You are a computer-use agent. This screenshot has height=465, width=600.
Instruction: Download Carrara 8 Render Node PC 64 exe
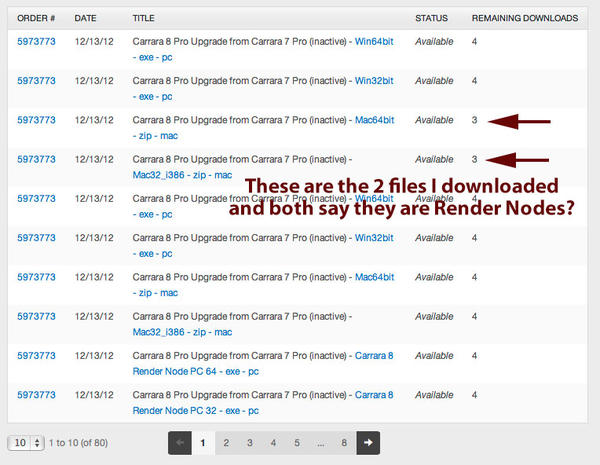coord(196,371)
